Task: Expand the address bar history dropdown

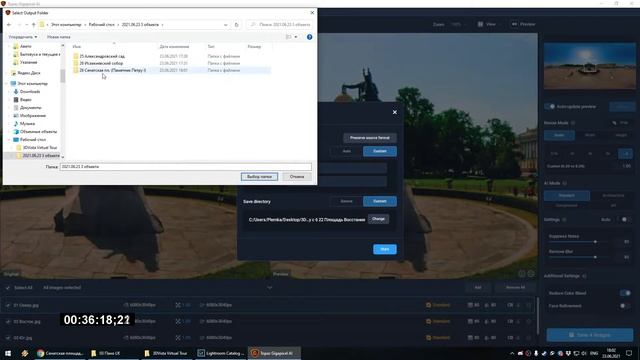Action: pos(226,25)
